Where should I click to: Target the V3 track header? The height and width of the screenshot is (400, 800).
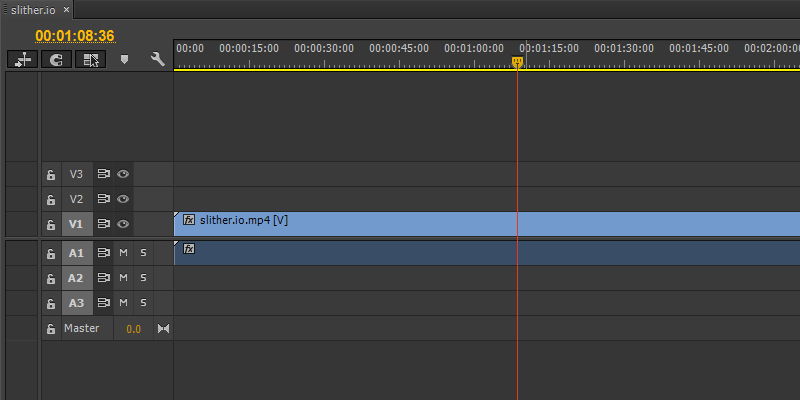pyautogui.click(x=77, y=174)
